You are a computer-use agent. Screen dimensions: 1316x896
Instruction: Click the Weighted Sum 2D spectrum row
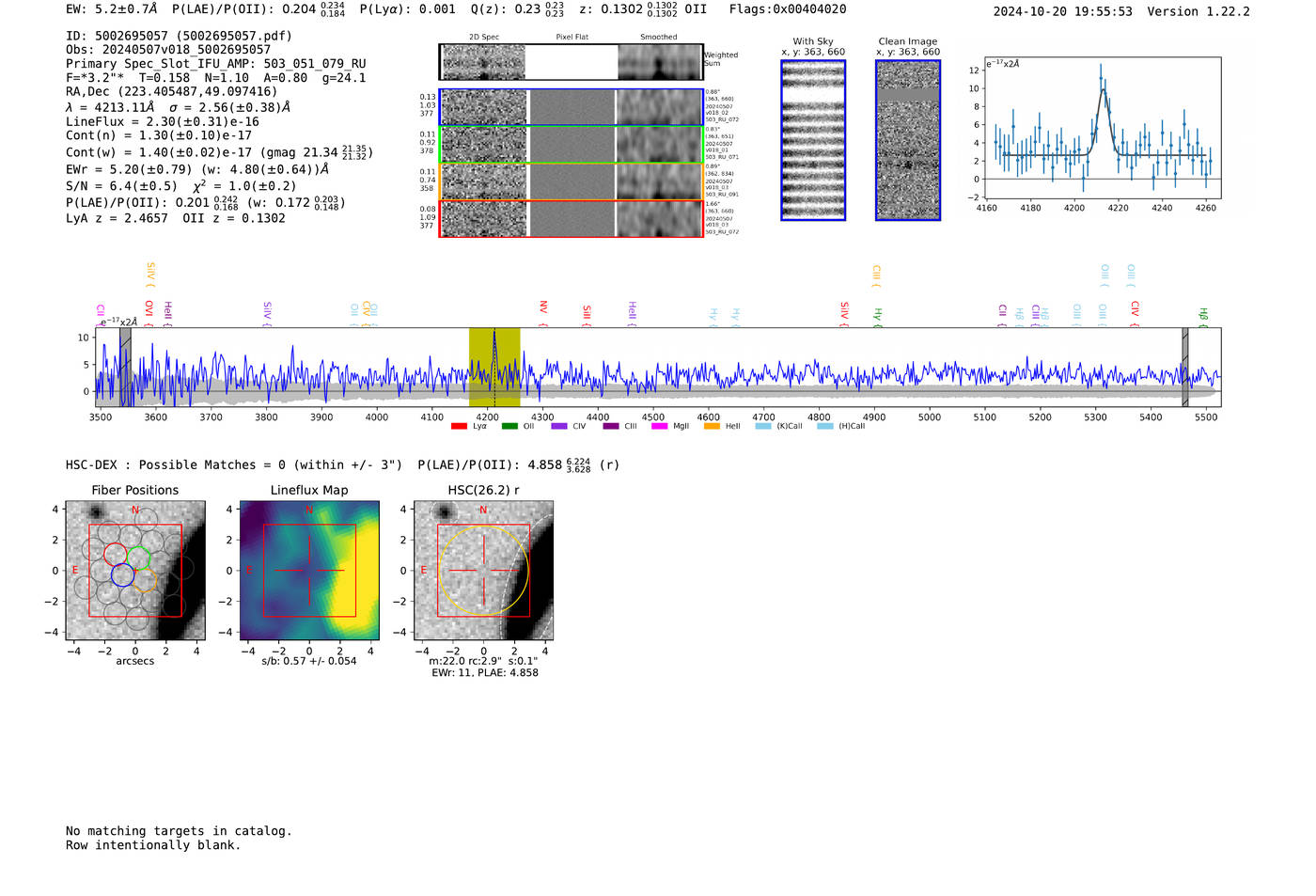[572, 62]
